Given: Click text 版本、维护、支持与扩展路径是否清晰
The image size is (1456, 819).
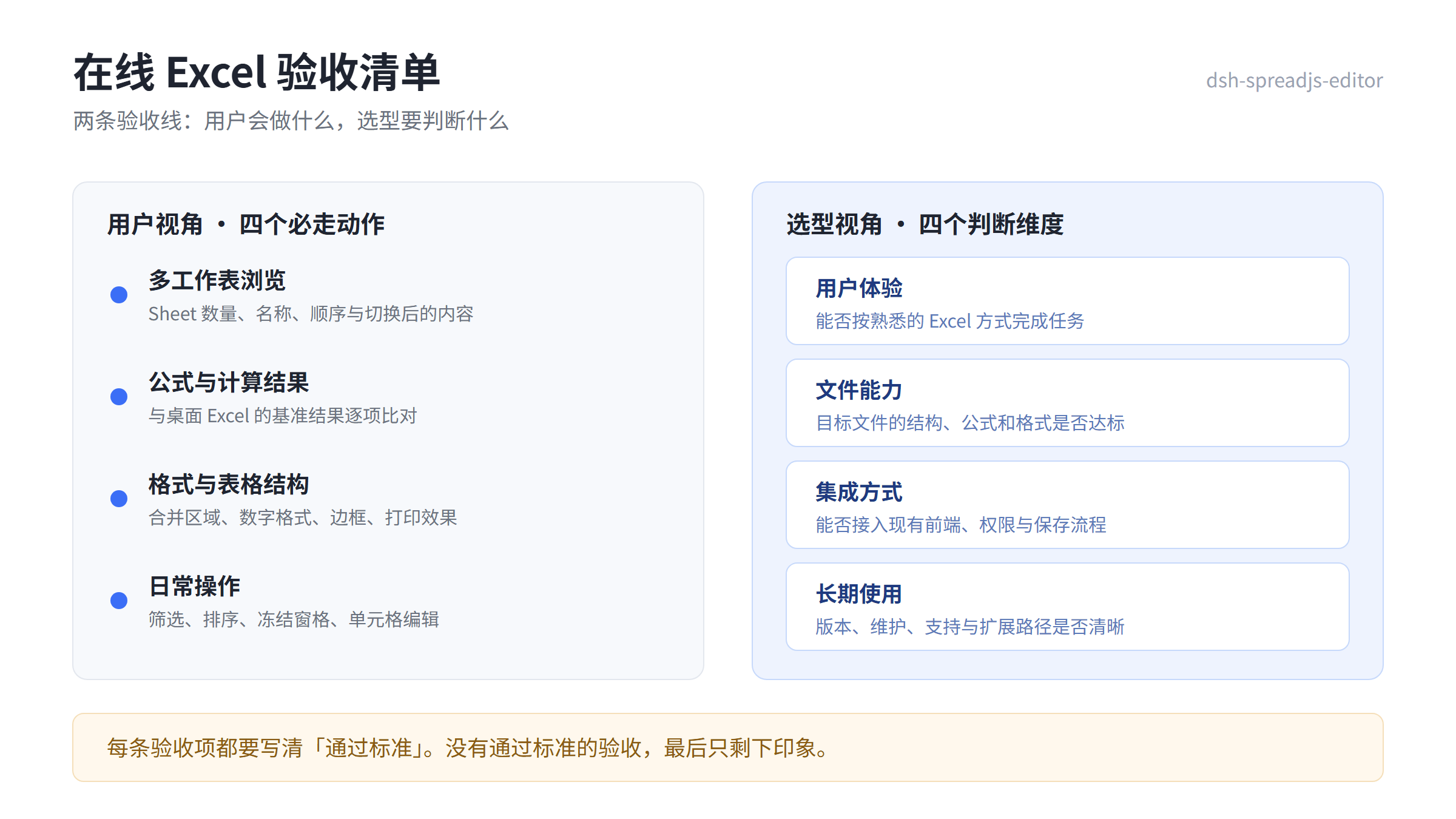Looking at the screenshot, I should pos(970,627).
